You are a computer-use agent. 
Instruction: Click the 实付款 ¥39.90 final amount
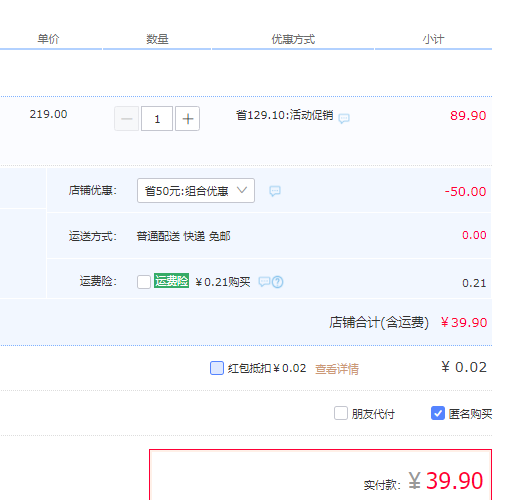(423, 481)
